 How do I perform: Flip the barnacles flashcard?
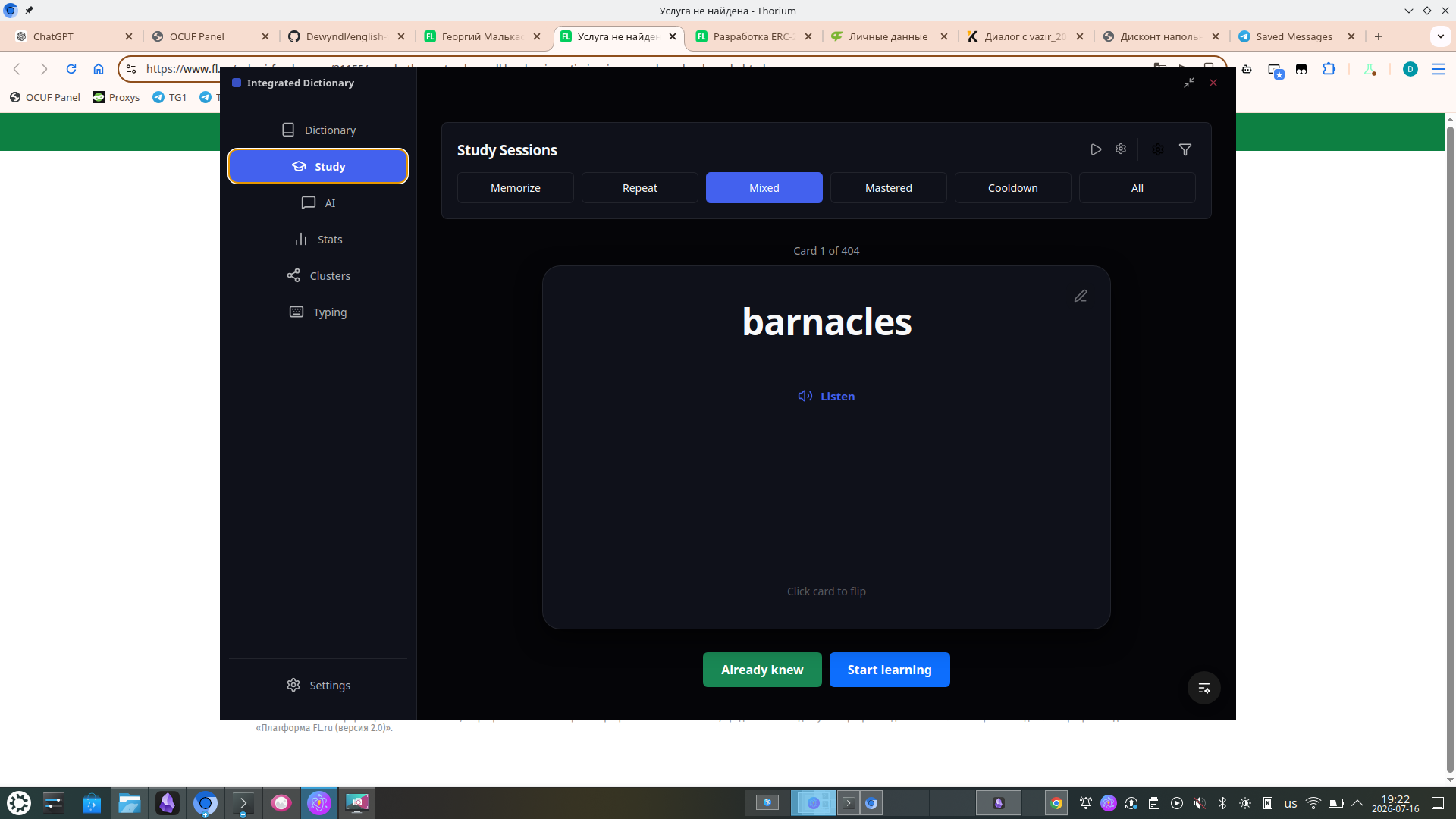point(826,447)
